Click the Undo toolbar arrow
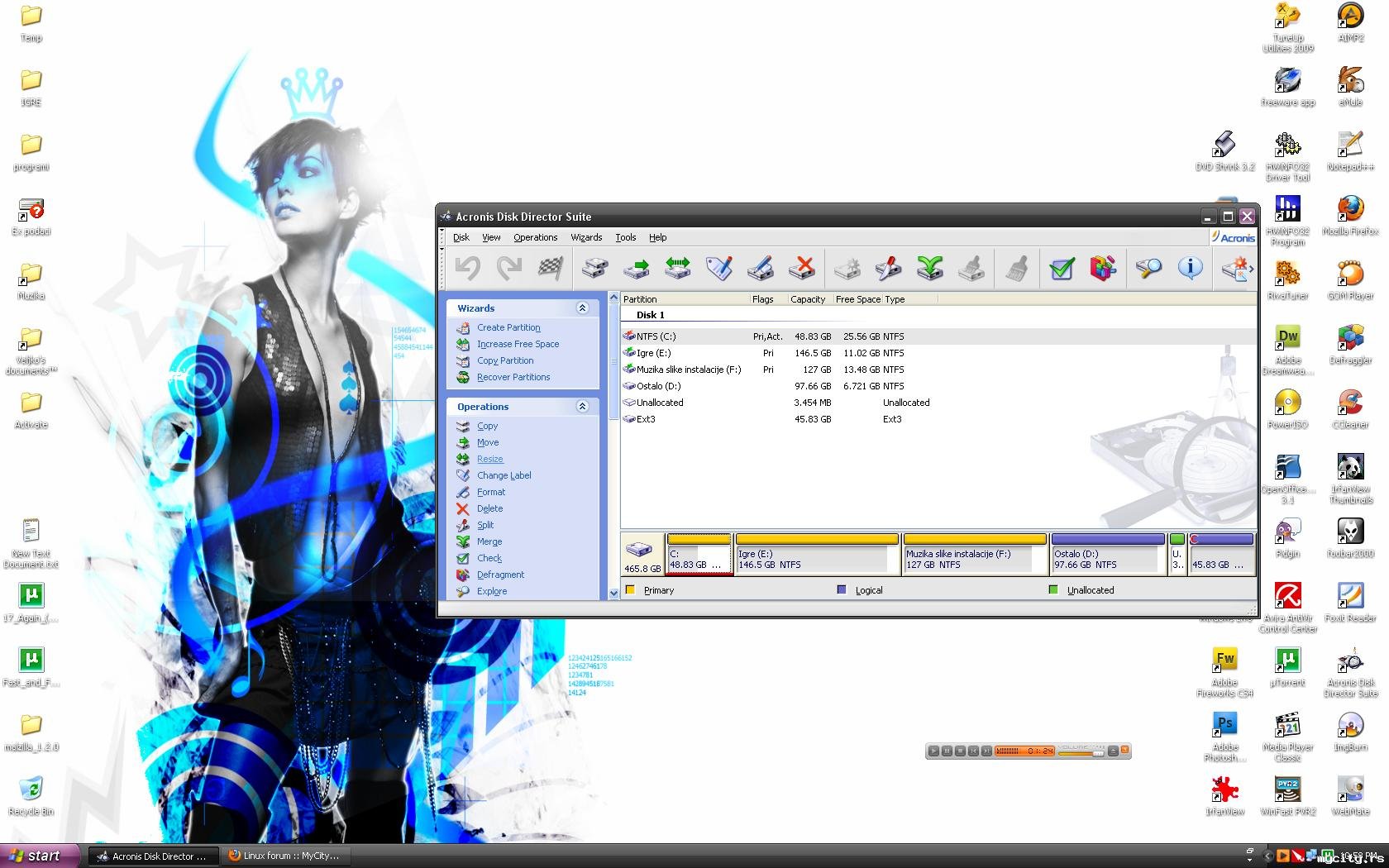The image size is (1389, 868). pos(468,268)
